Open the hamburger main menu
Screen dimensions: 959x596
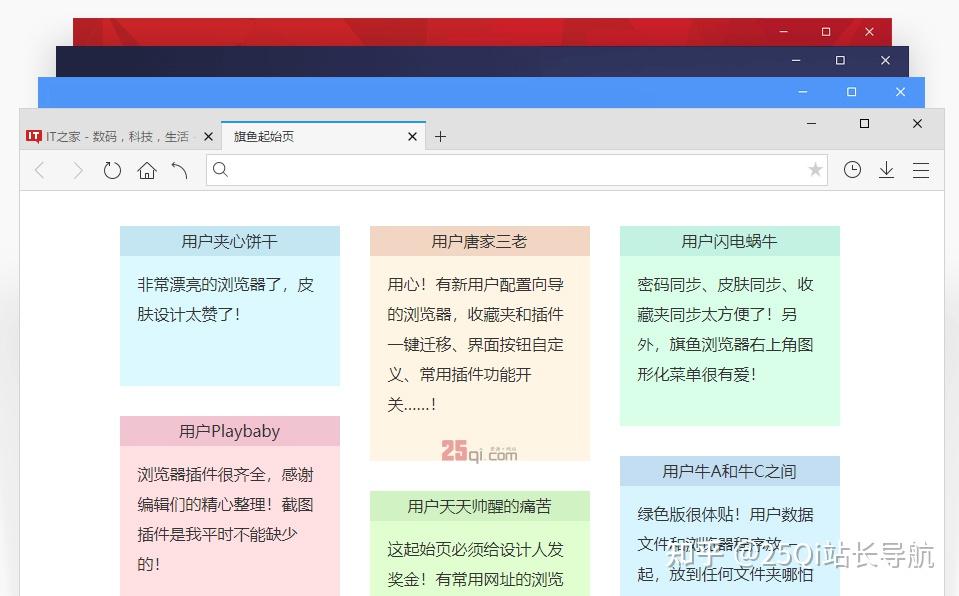click(x=920, y=170)
